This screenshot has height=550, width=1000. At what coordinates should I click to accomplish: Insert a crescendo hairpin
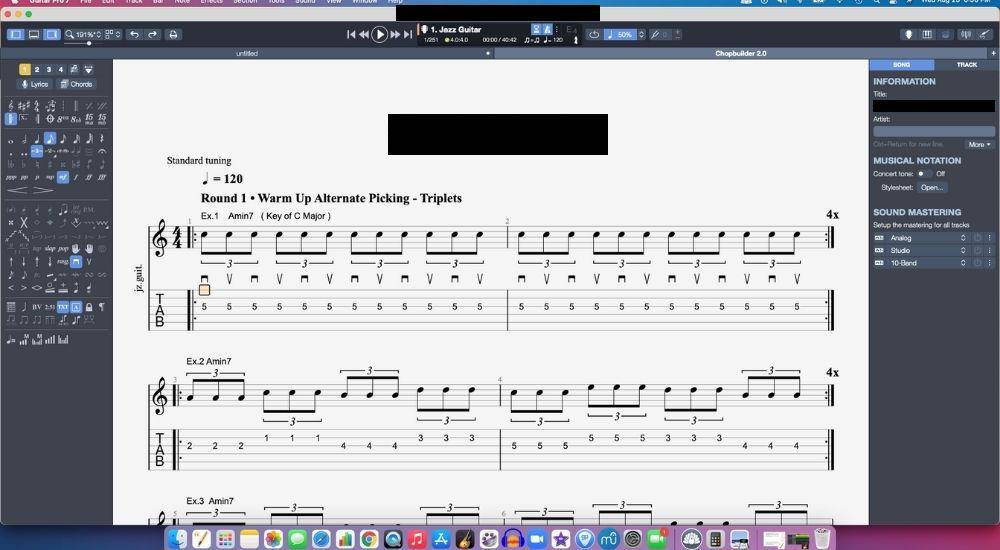point(17,190)
